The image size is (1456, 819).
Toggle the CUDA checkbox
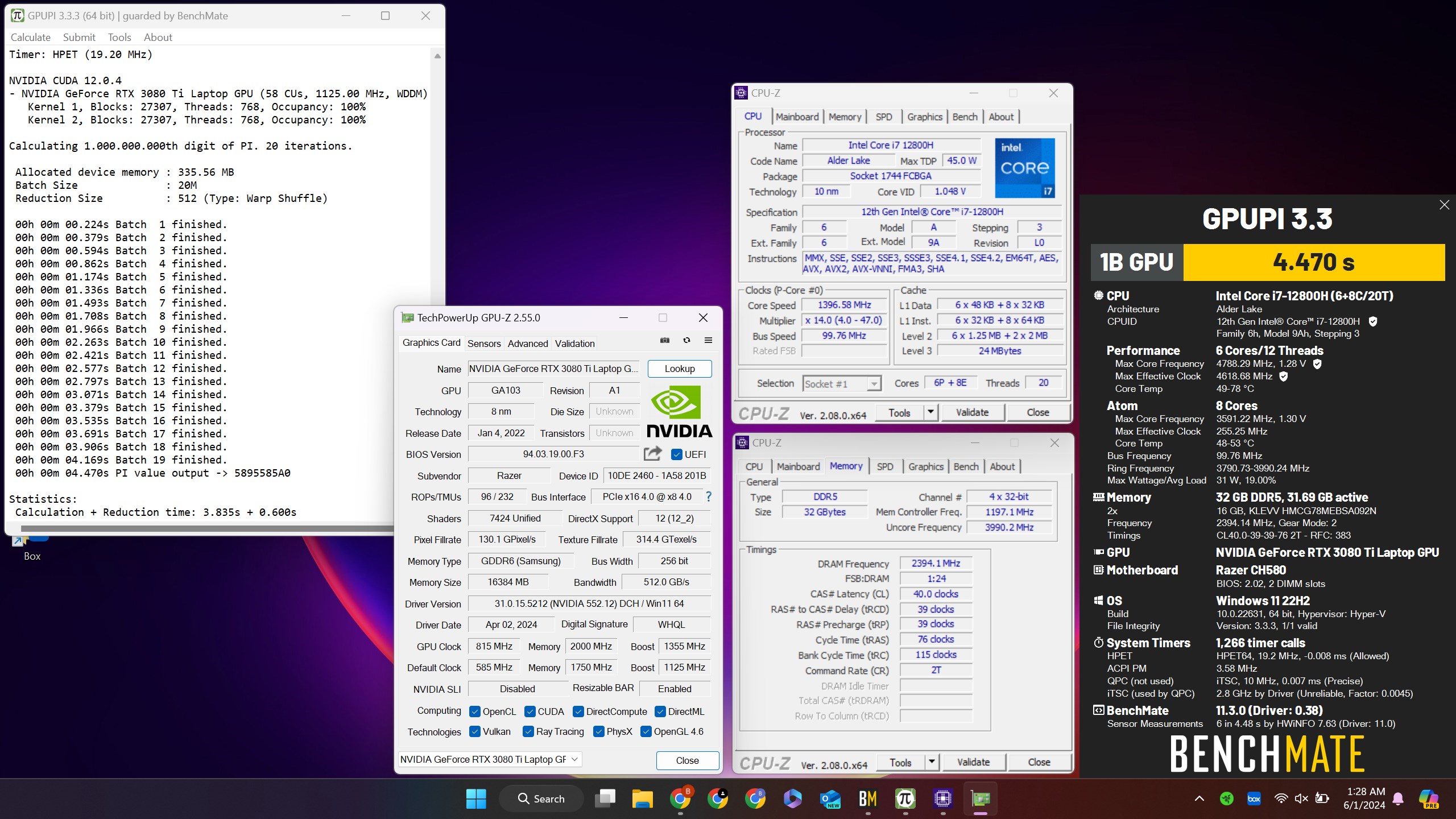pos(530,711)
